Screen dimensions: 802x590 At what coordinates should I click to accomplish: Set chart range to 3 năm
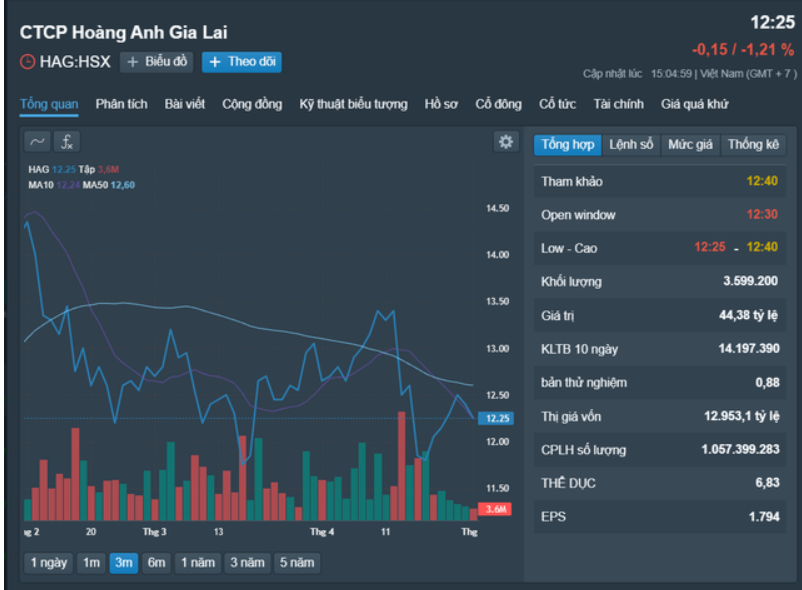247,563
